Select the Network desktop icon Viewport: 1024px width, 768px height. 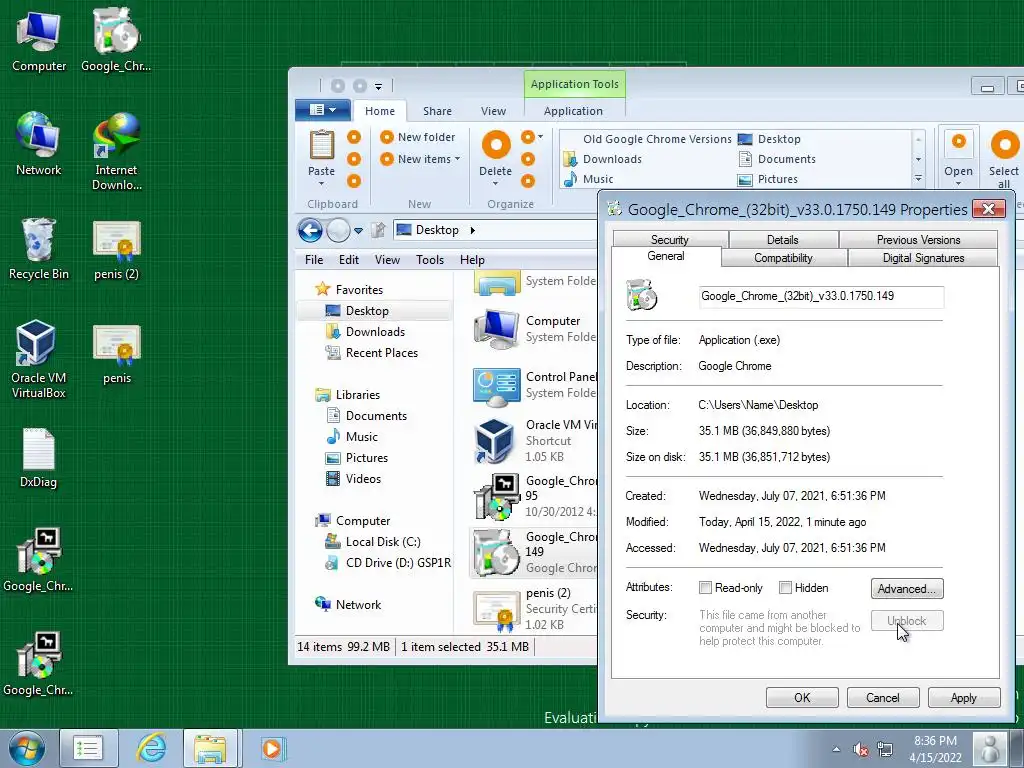click(39, 144)
